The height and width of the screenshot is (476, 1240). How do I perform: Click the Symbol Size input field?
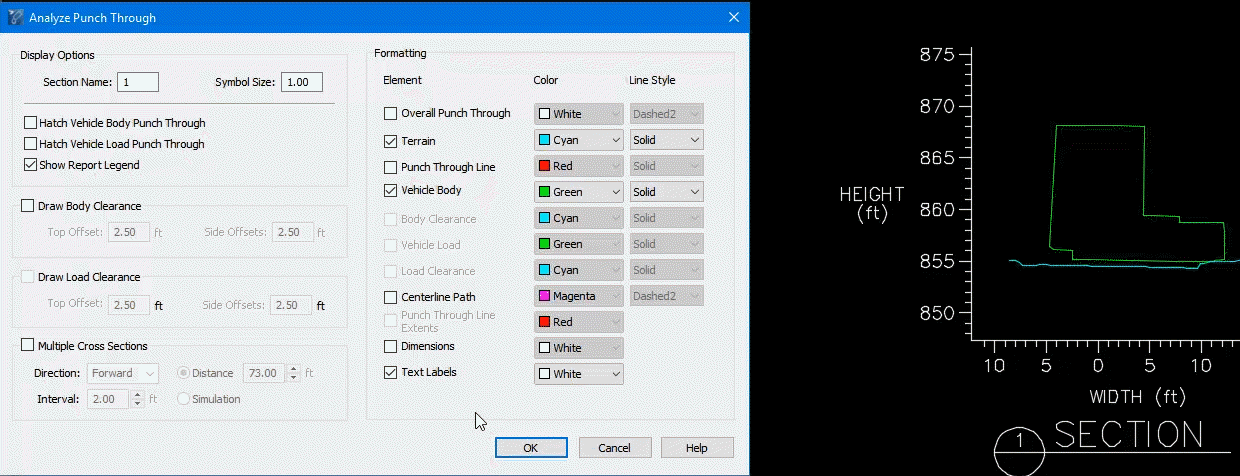click(301, 82)
